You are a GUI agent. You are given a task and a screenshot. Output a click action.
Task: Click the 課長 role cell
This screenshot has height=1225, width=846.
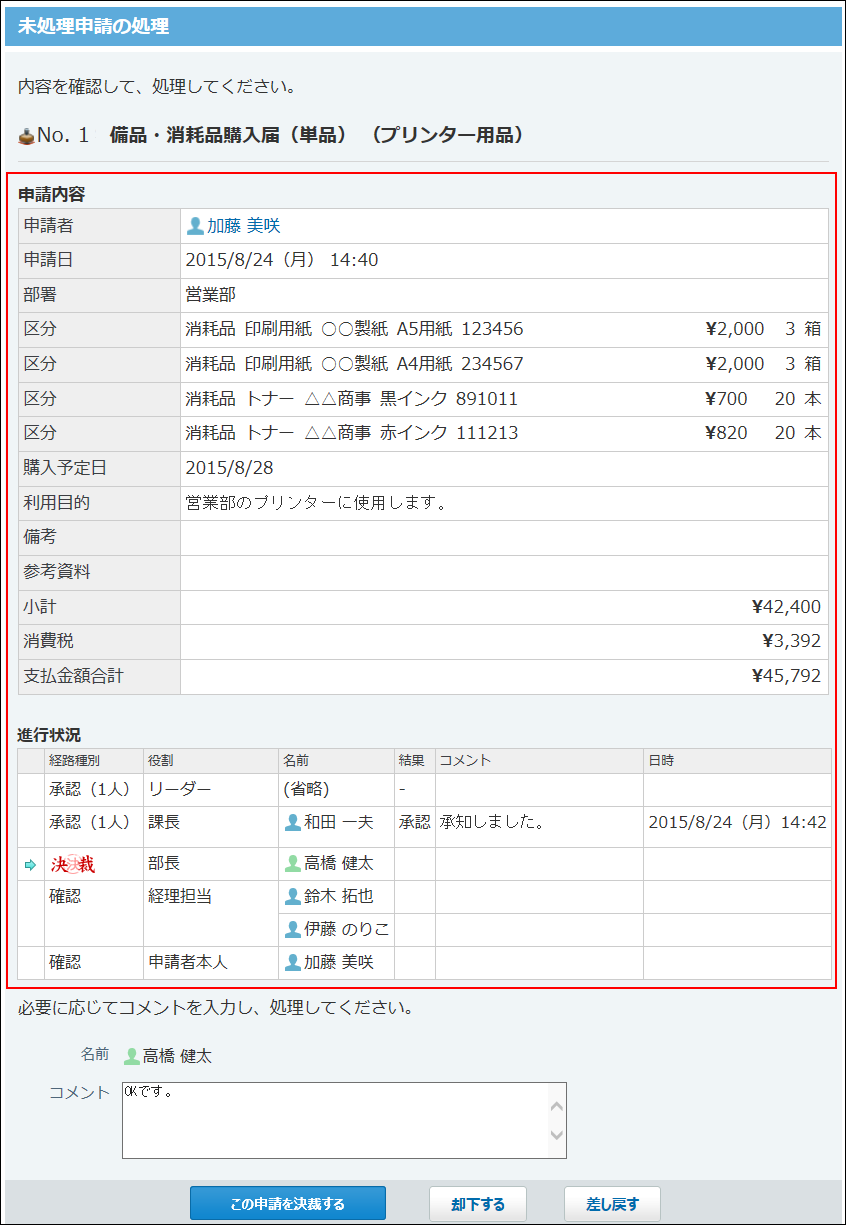(211, 827)
